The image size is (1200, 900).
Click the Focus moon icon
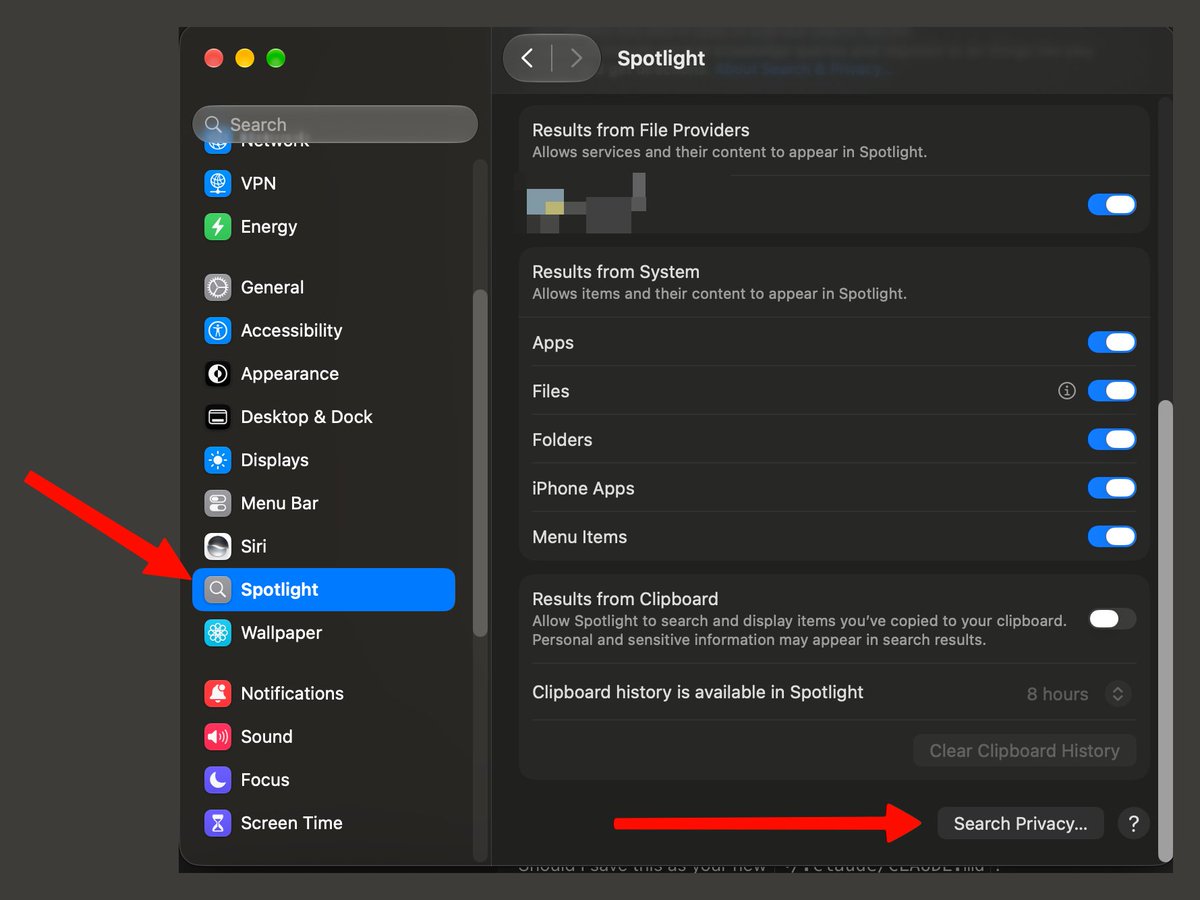pos(218,780)
